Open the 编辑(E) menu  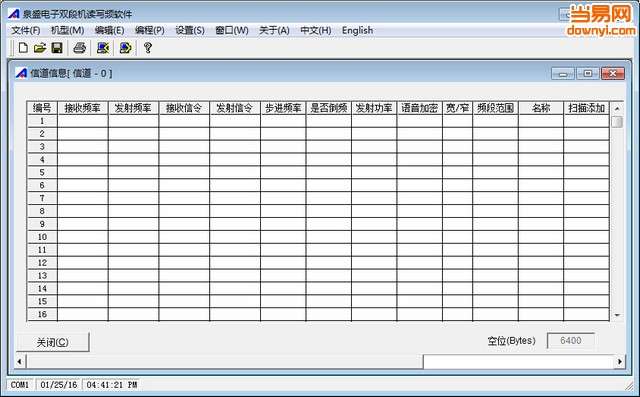tap(109, 31)
